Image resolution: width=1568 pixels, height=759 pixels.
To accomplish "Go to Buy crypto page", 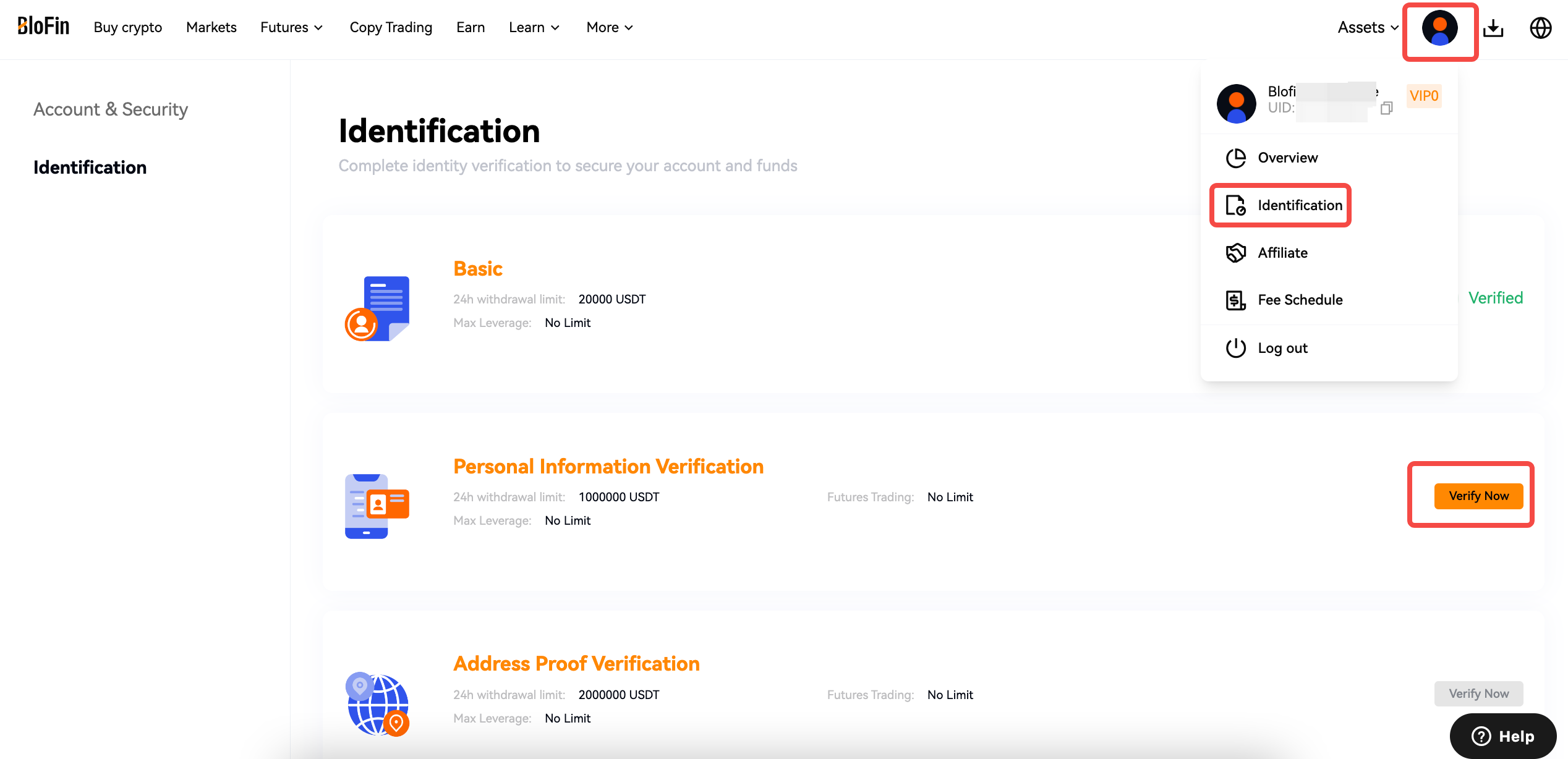I will 127,28.
